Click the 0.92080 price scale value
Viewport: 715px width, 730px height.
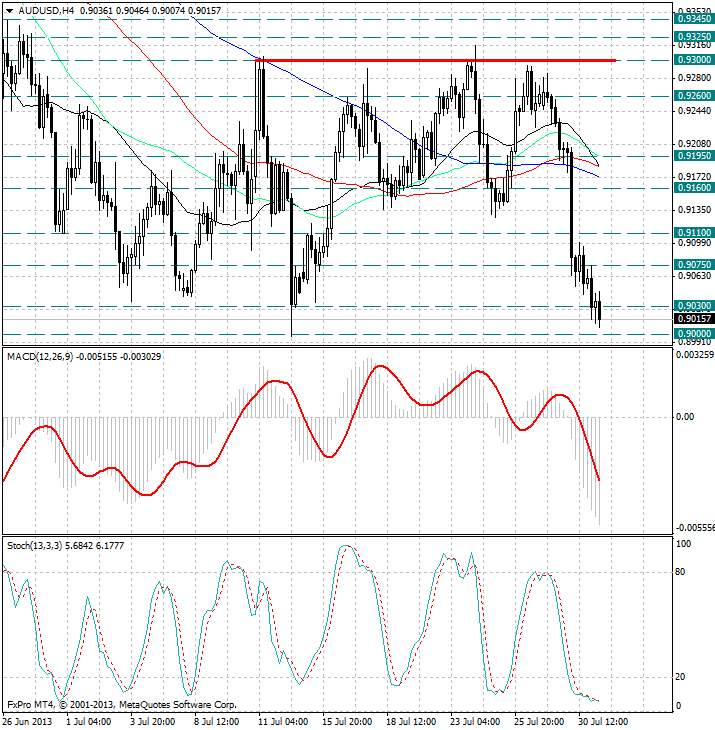tap(695, 143)
